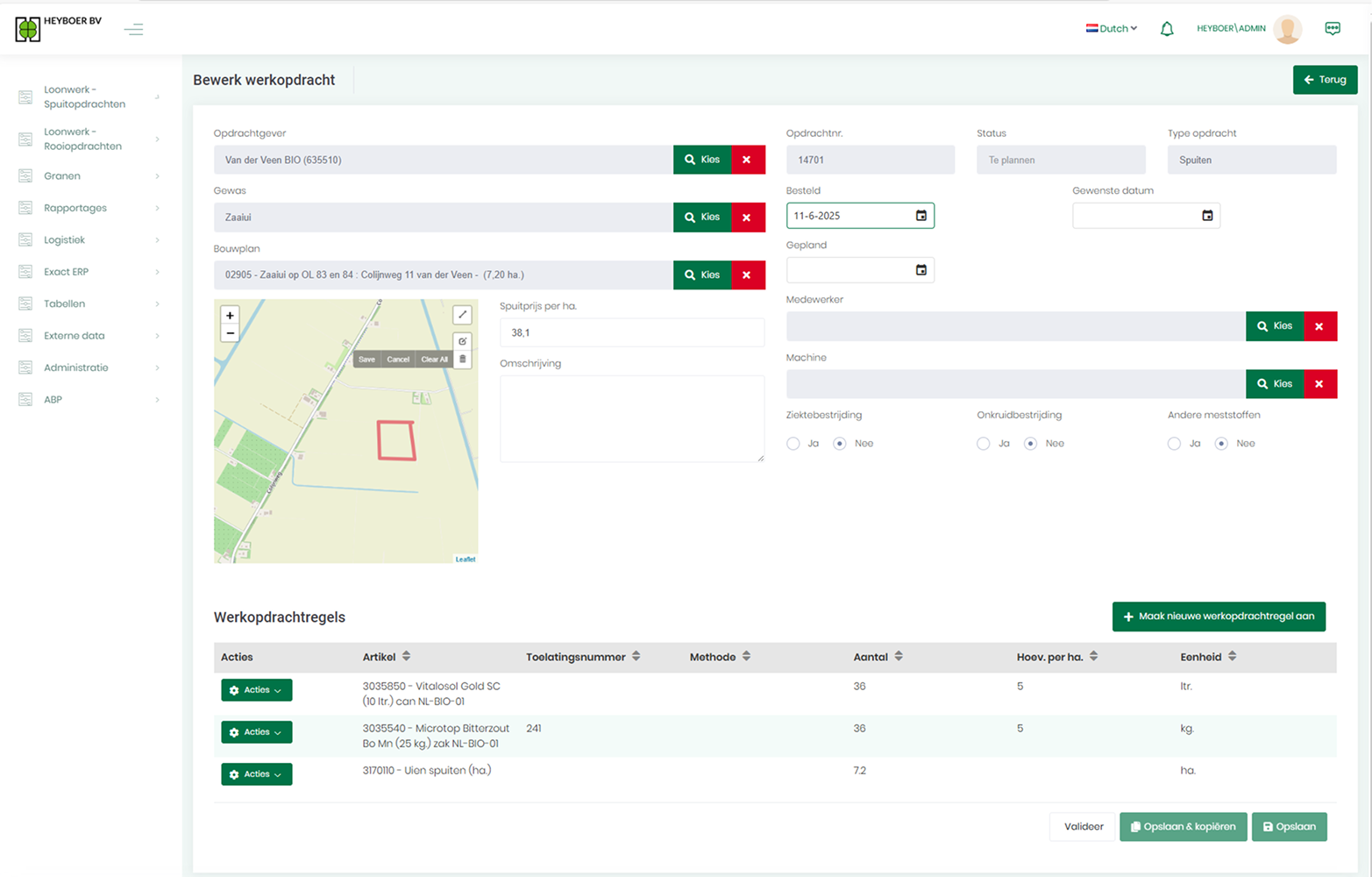Click the Terug back button
Viewport: 1372px width, 877px height.
(x=1325, y=80)
